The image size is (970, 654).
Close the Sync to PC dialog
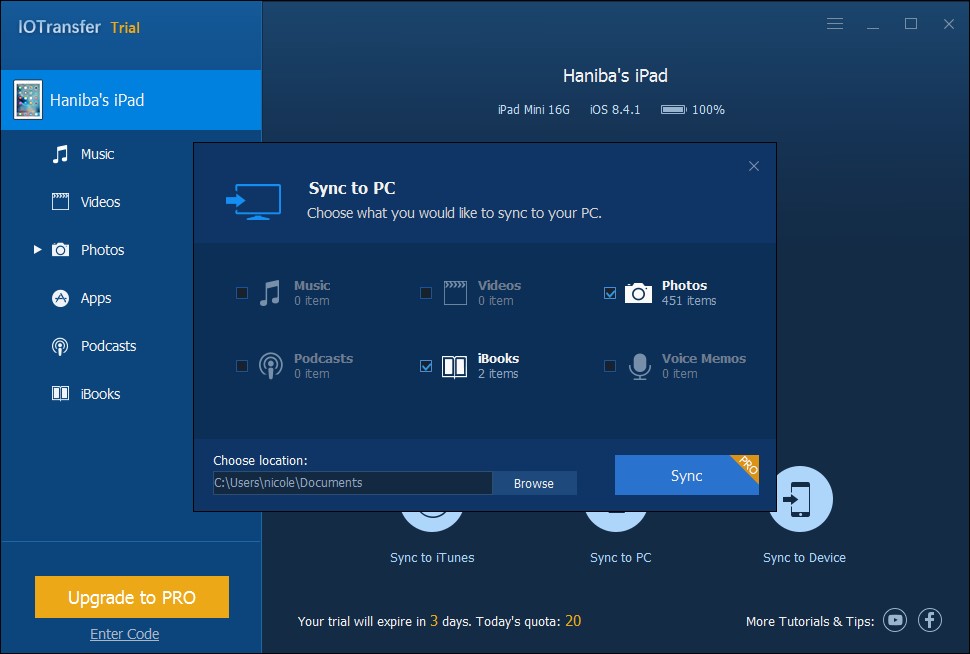point(753,166)
